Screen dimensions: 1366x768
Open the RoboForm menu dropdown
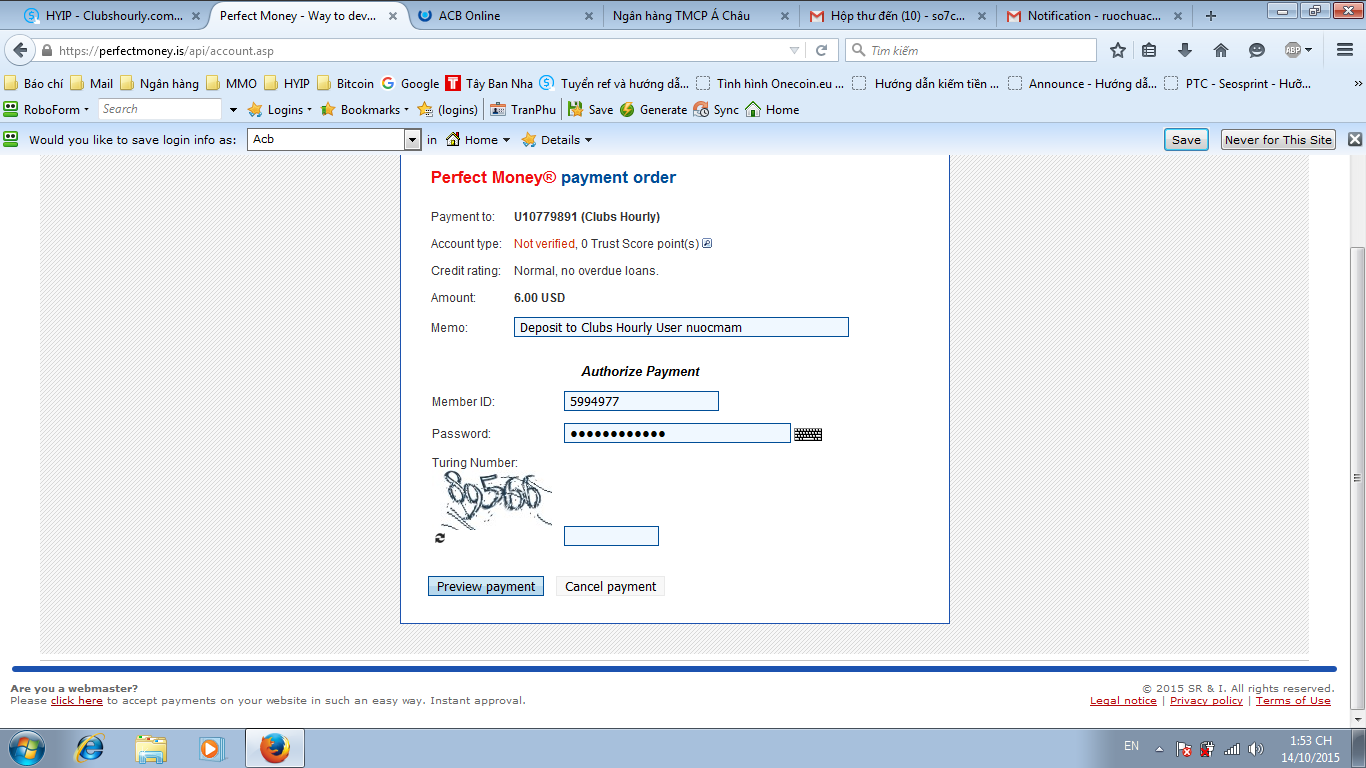[47, 110]
